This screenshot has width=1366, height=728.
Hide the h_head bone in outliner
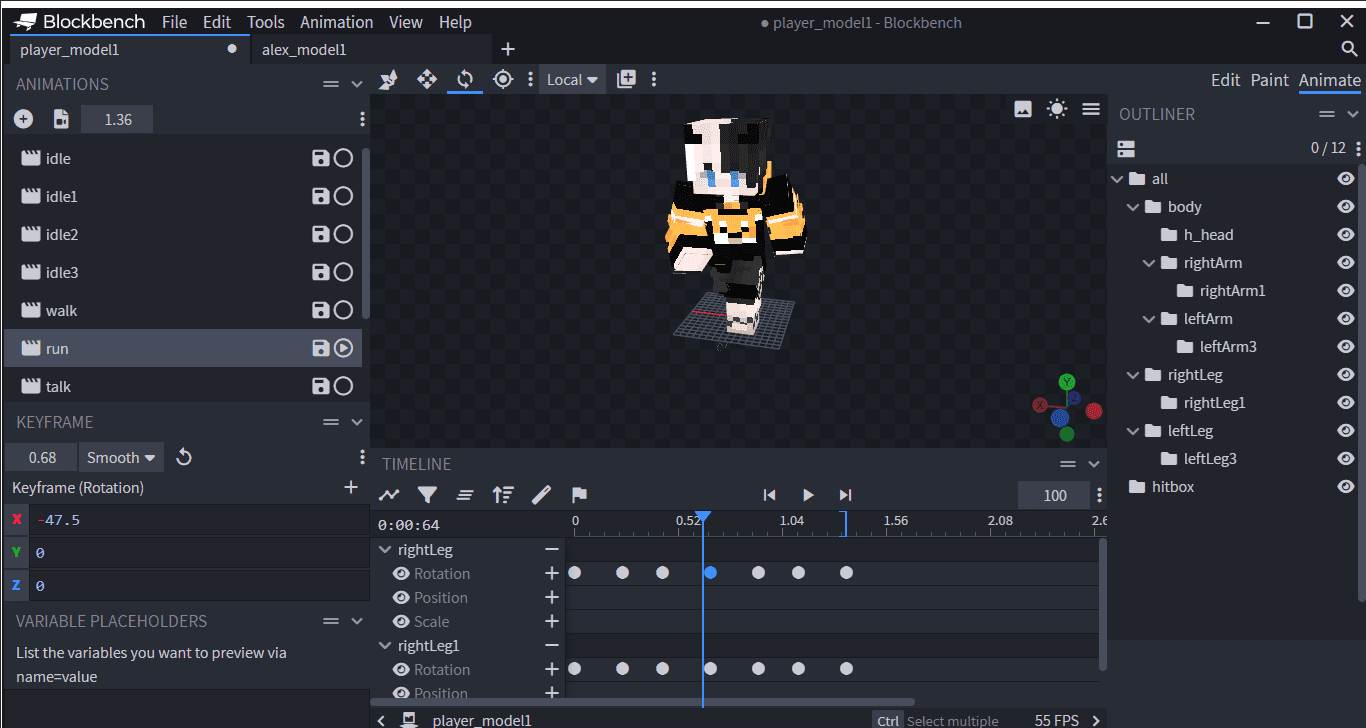click(1345, 235)
